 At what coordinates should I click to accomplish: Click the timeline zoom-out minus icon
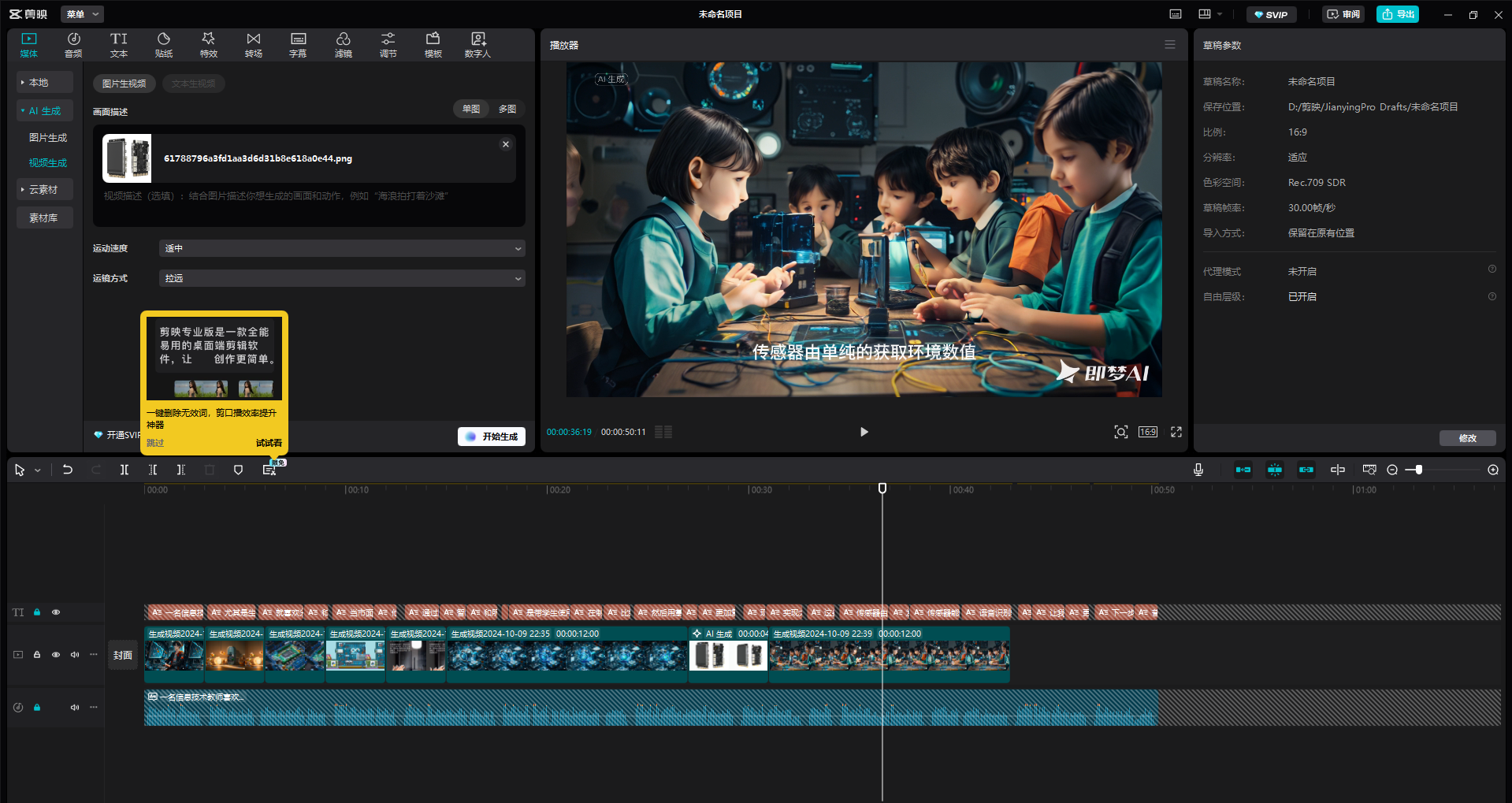pyautogui.click(x=1392, y=470)
